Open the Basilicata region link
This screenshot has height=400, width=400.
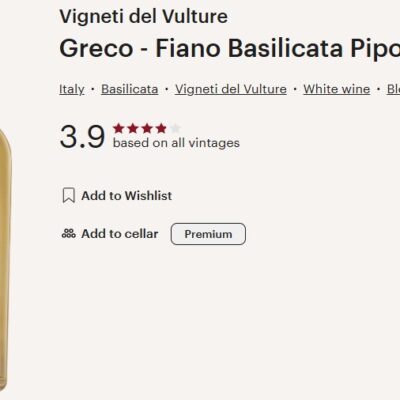click(130, 89)
